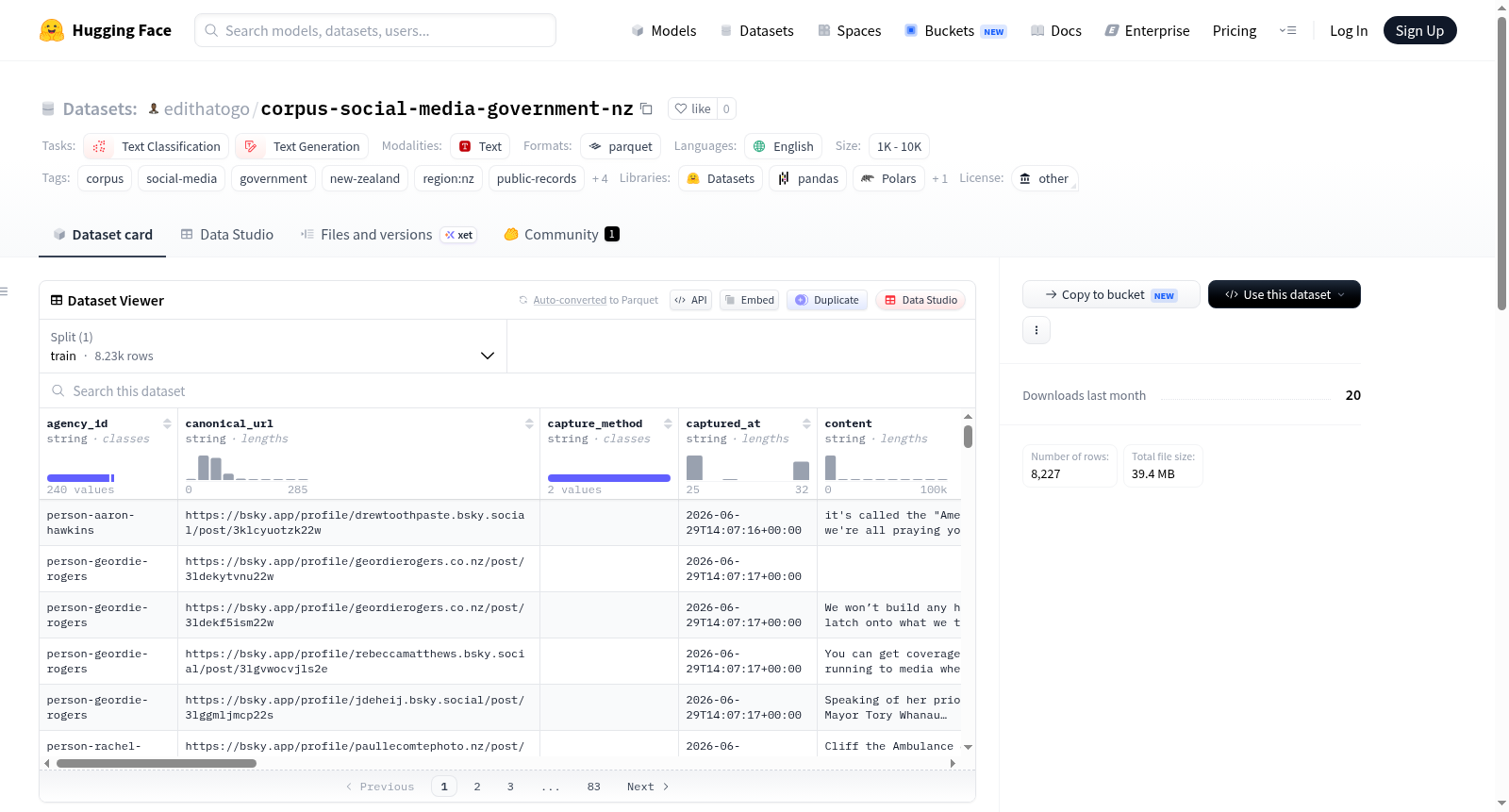Click the government tag

click(274, 178)
